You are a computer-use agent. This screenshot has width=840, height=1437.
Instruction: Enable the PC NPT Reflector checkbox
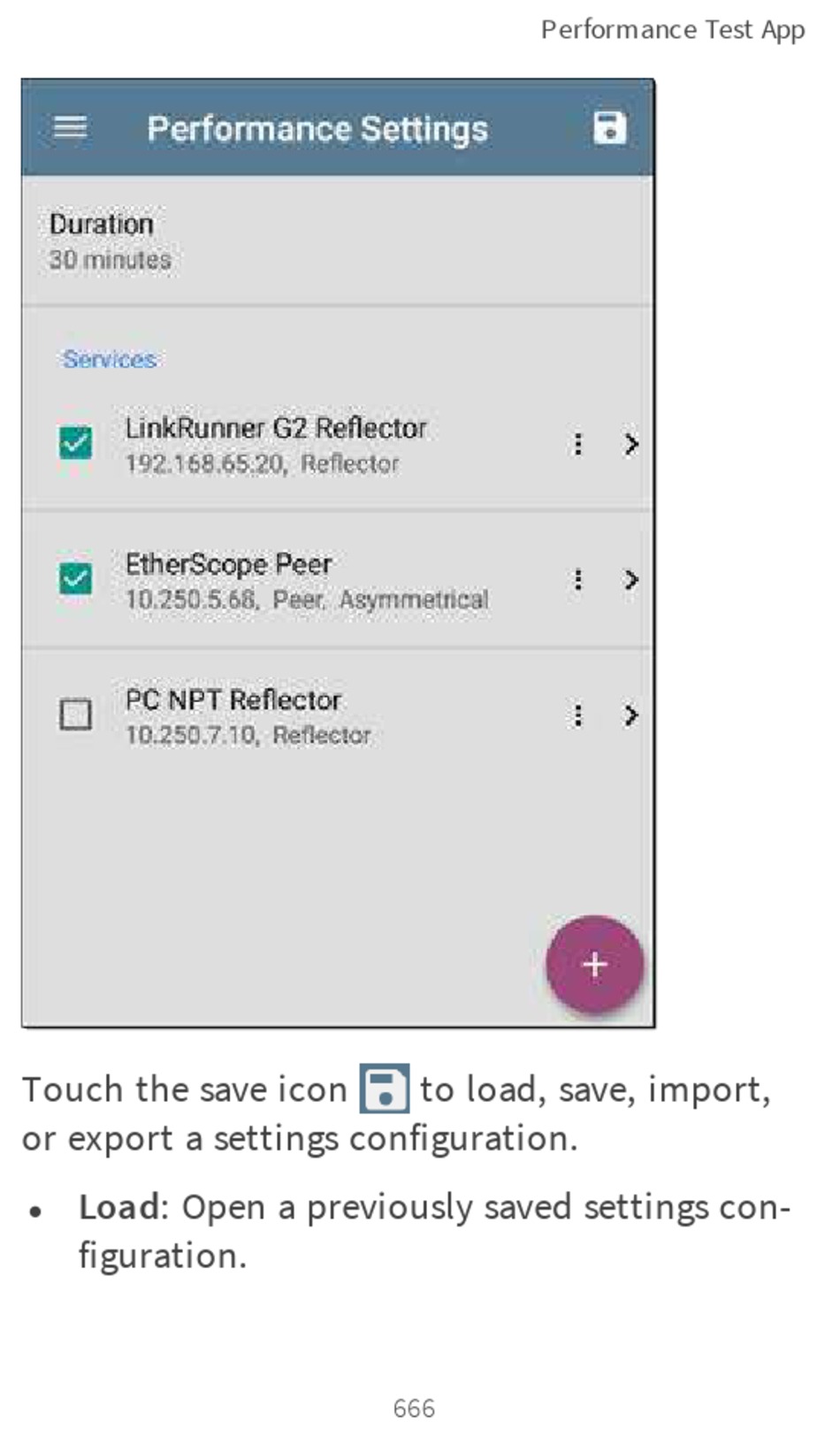pyautogui.click(x=75, y=714)
